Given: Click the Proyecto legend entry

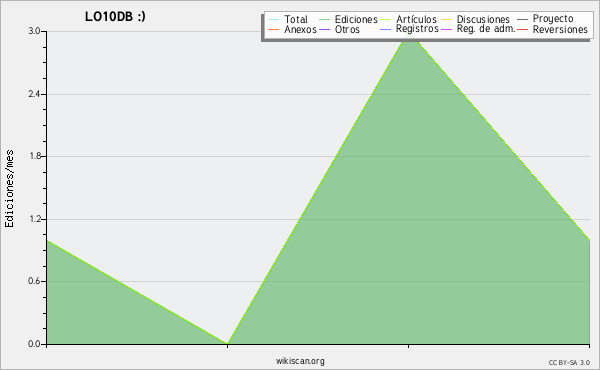Looking at the screenshot, I should (545, 19).
